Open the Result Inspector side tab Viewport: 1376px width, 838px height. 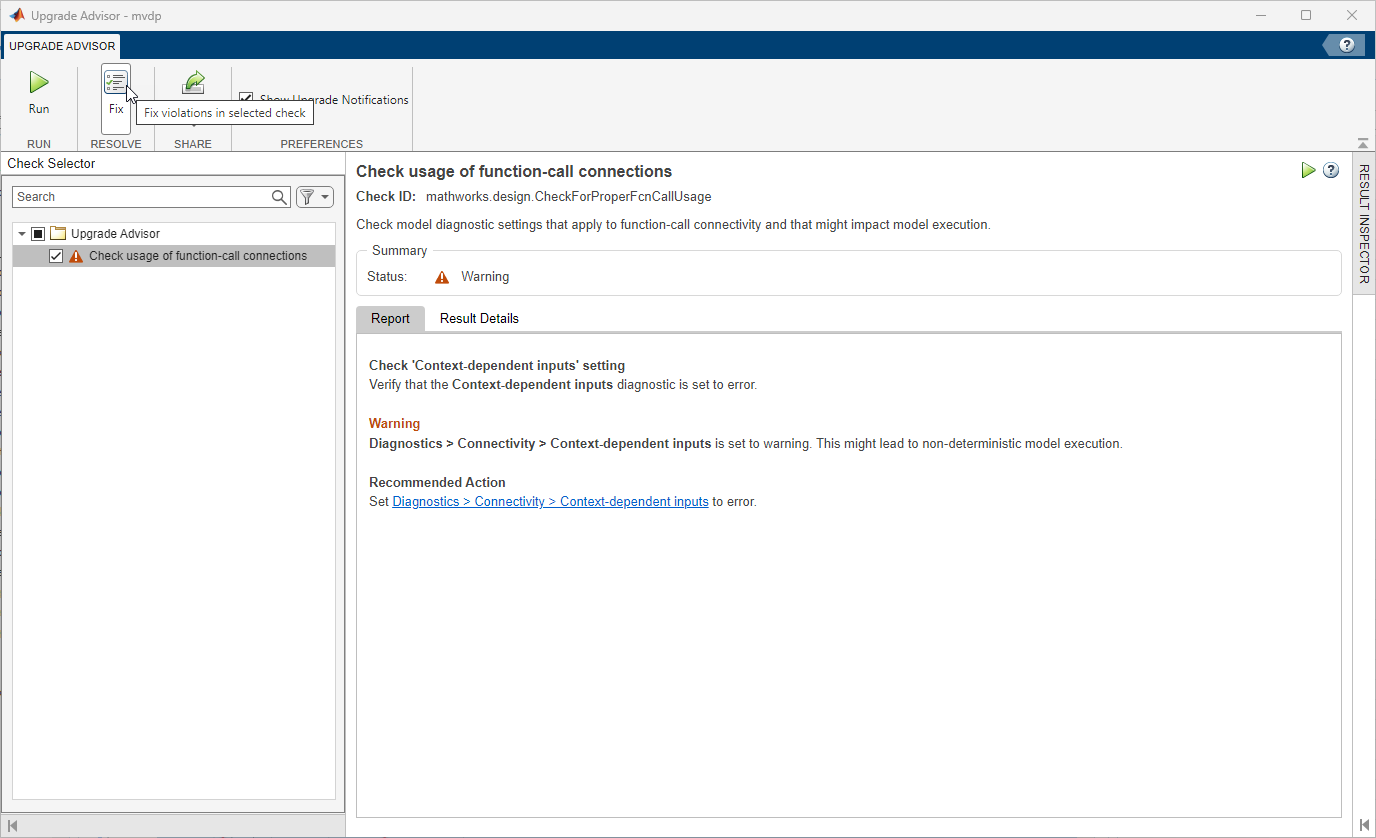(1362, 220)
